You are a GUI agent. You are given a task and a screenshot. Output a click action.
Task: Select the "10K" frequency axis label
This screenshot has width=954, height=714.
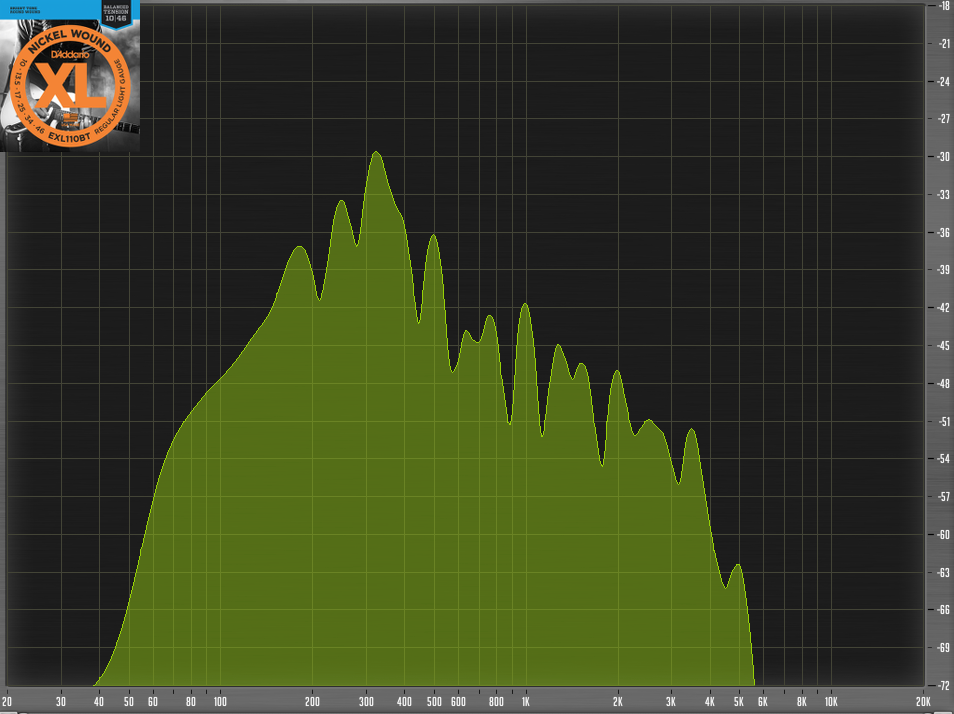831,702
